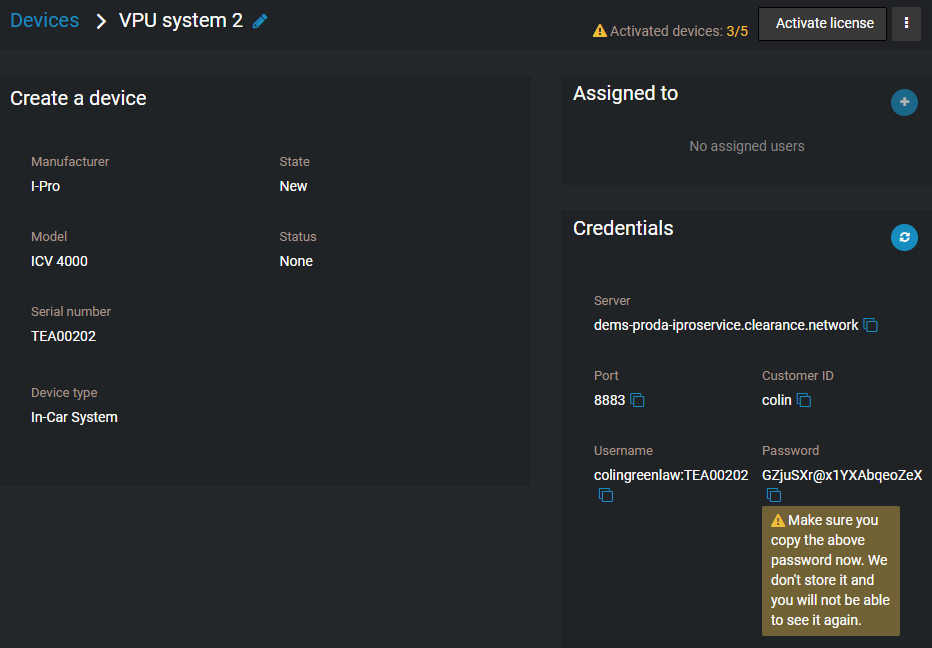This screenshot has height=648, width=932.
Task: Click the password copy warning notice
Action: click(831, 571)
